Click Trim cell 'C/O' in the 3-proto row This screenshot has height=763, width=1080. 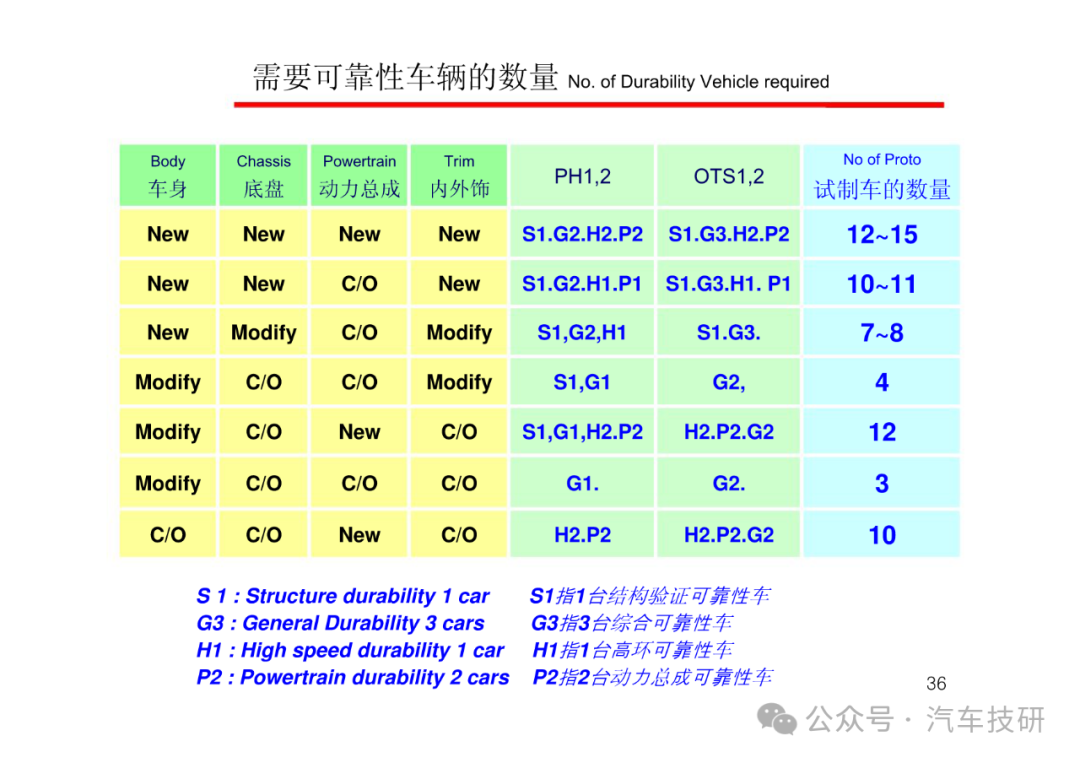pos(459,483)
